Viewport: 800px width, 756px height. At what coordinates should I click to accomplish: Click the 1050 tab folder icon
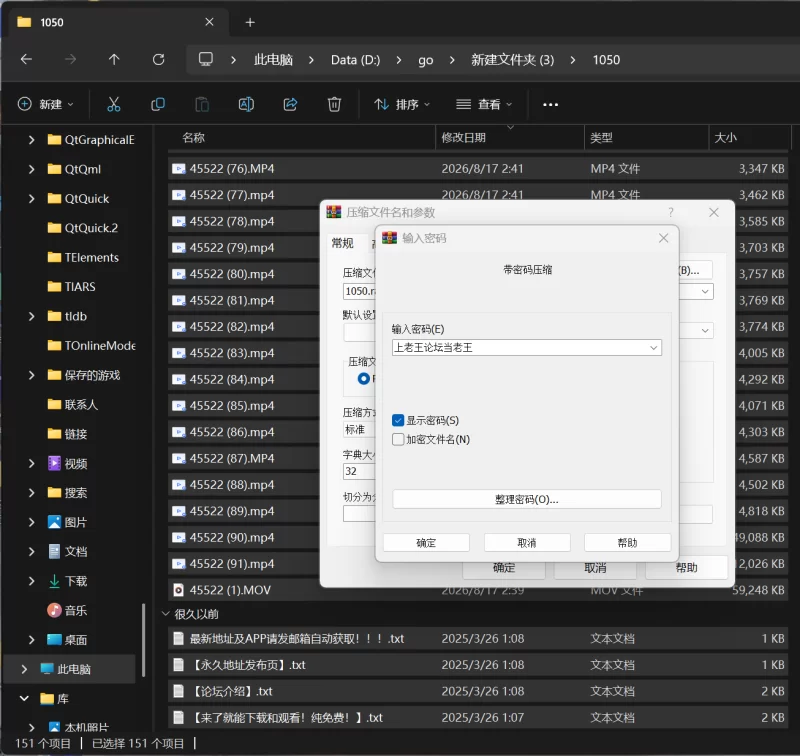click(x=24, y=22)
